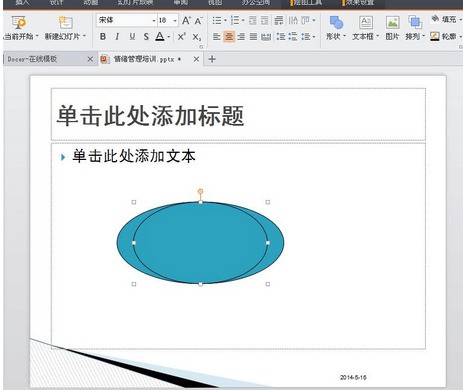463x390 pixels.
Task: Expand the font color arrow
Action: point(169,37)
